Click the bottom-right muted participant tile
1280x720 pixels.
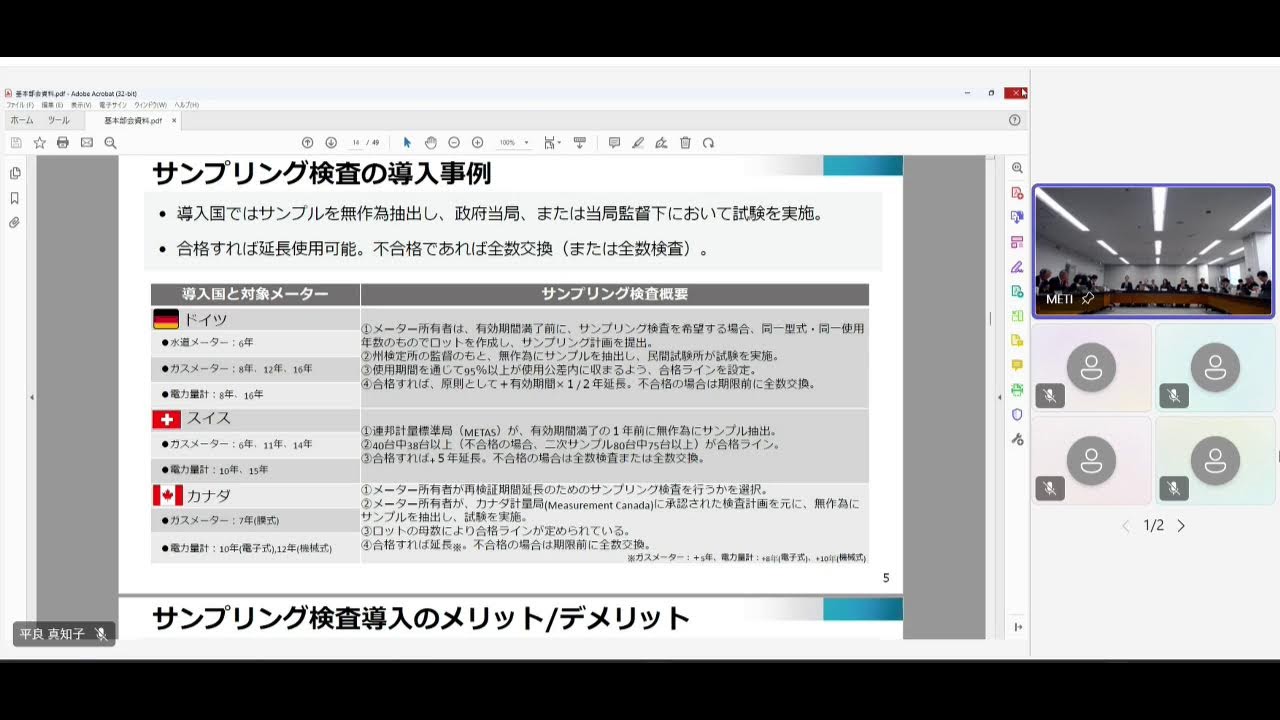[1215, 460]
